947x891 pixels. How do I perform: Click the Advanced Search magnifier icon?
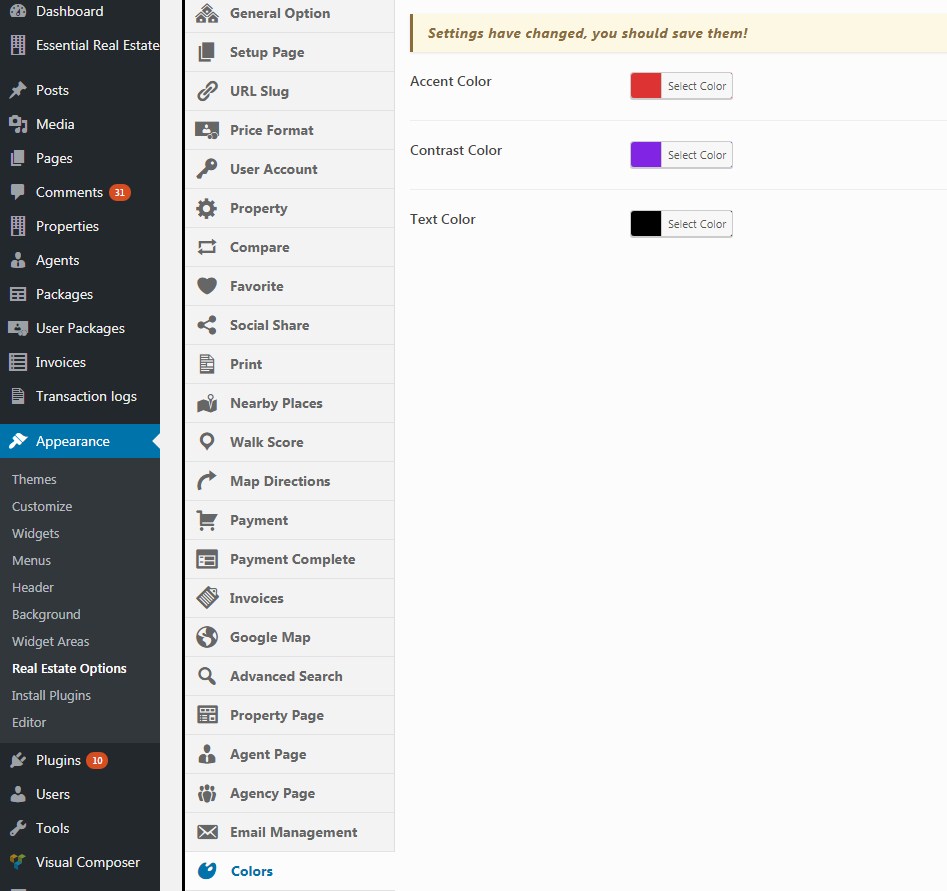pyautogui.click(x=207, y=676)
